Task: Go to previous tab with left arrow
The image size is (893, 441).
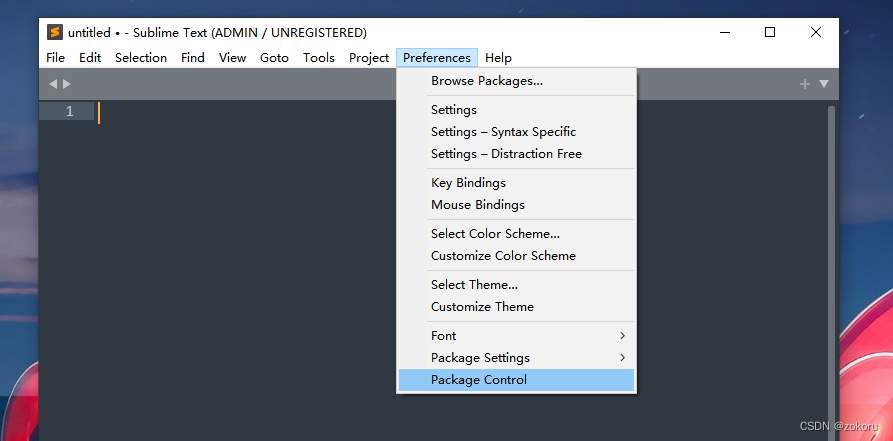Action: tap(53, 84)
